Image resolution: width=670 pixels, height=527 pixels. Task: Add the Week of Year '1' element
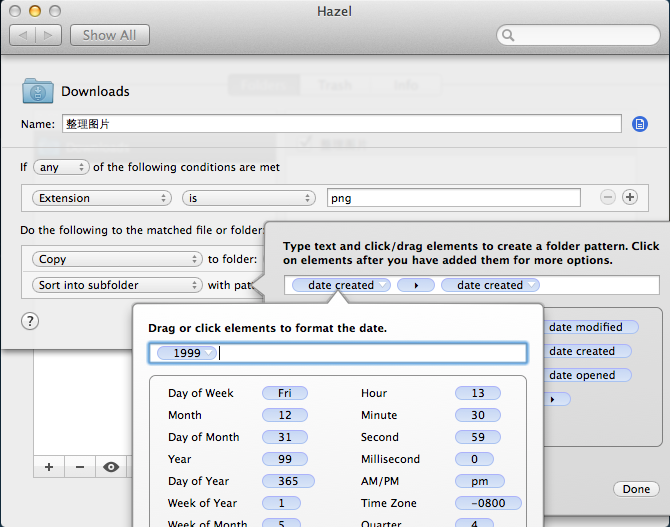[281, 503]
